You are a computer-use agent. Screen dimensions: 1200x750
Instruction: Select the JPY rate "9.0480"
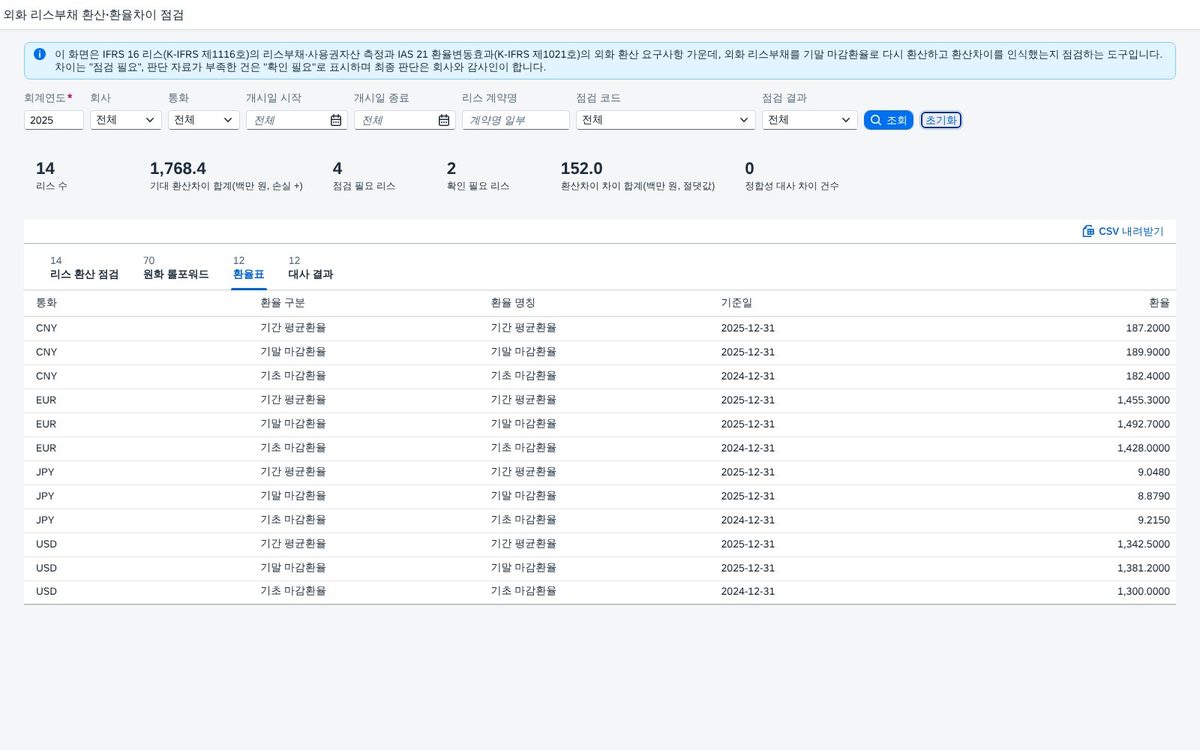1153,472
